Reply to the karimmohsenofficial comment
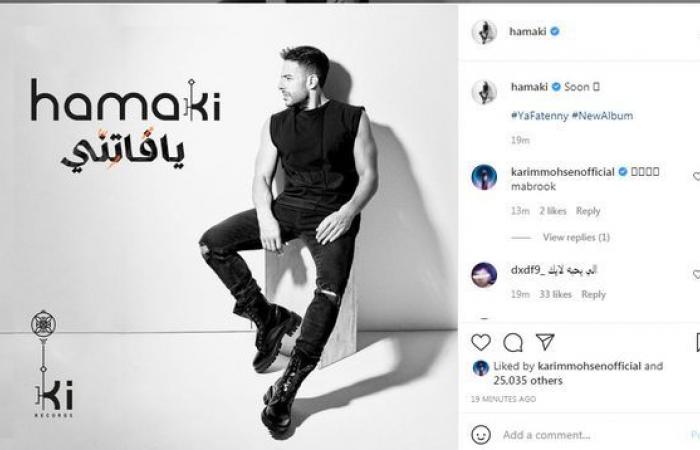This screenshot has height=450, width=700. 588,211
